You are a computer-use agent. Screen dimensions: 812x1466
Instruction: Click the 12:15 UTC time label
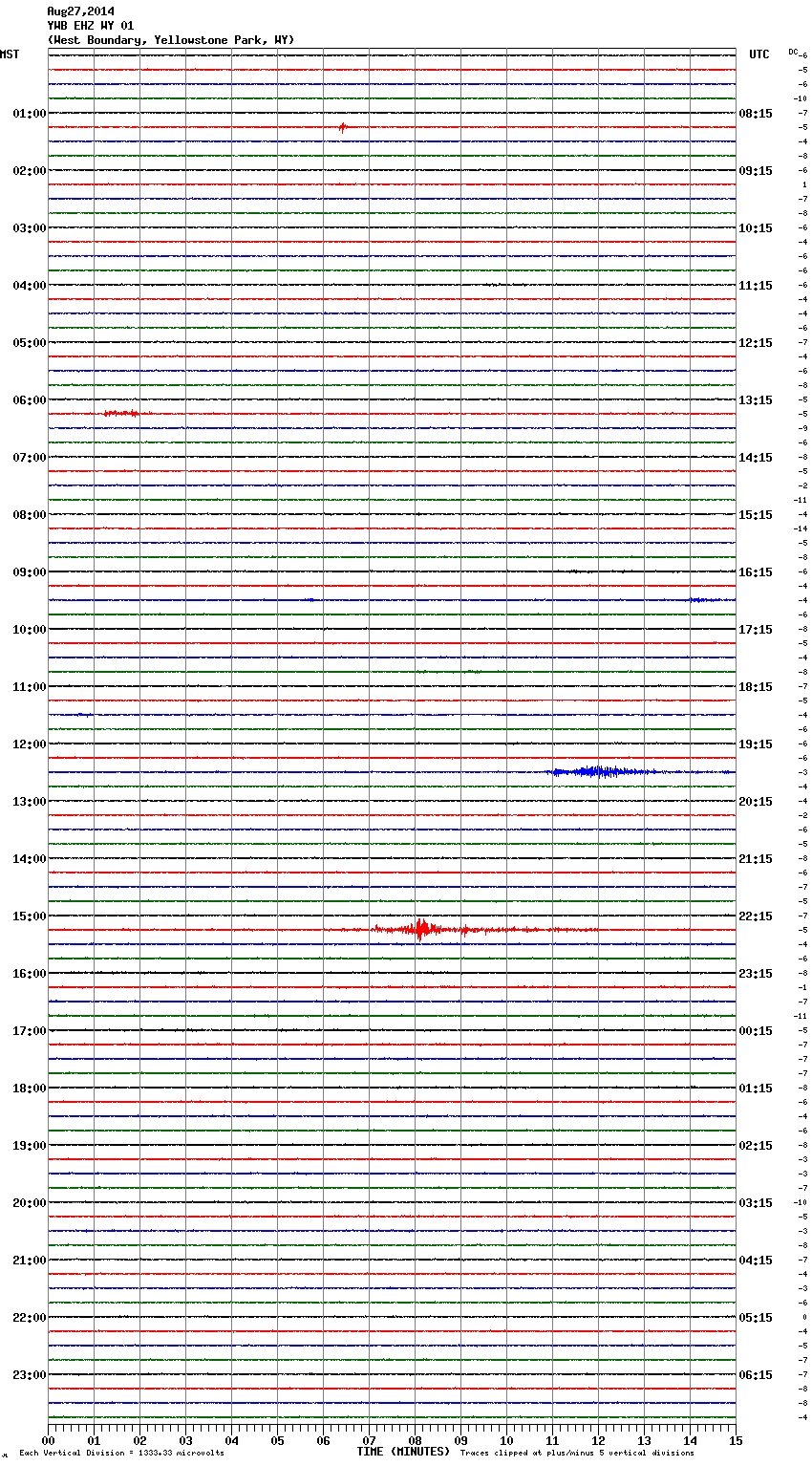pos(756,343)
